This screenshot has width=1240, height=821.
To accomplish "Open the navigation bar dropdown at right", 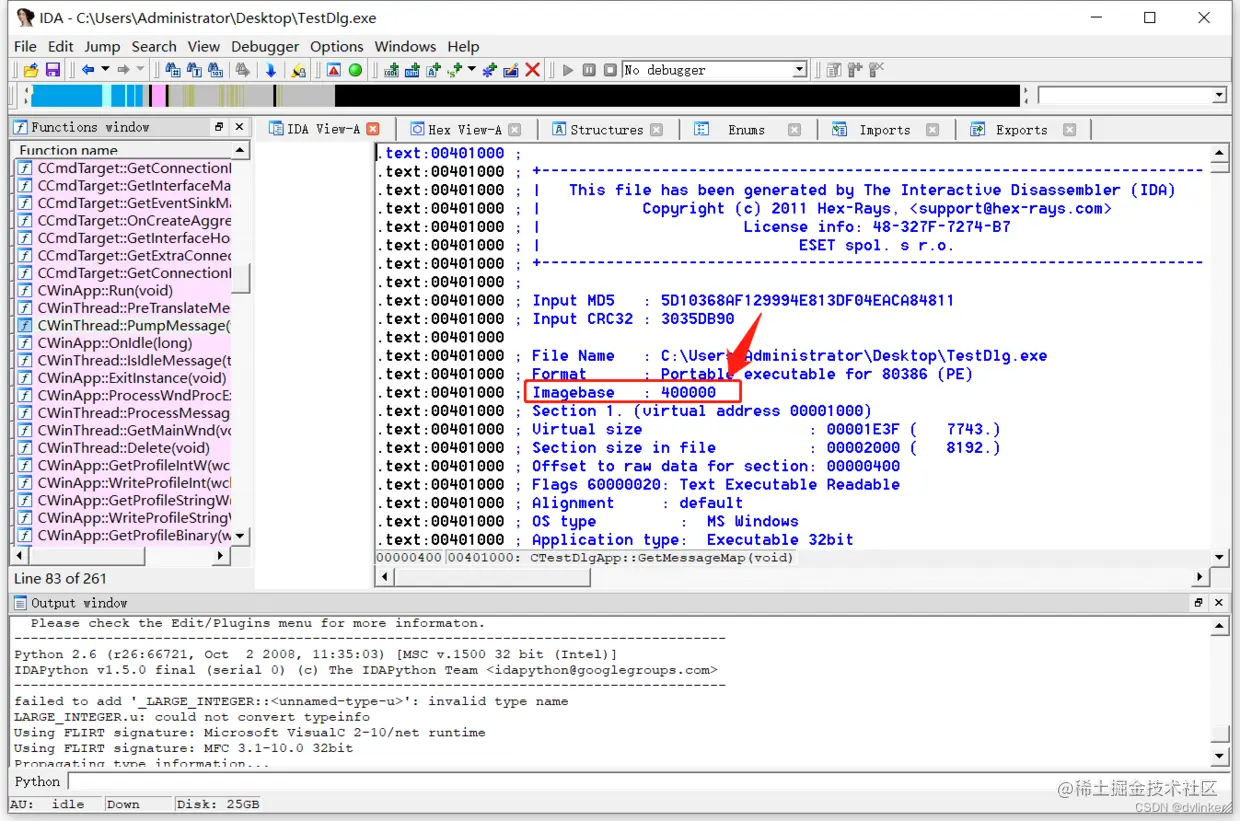I will (x=1219, y=96).
